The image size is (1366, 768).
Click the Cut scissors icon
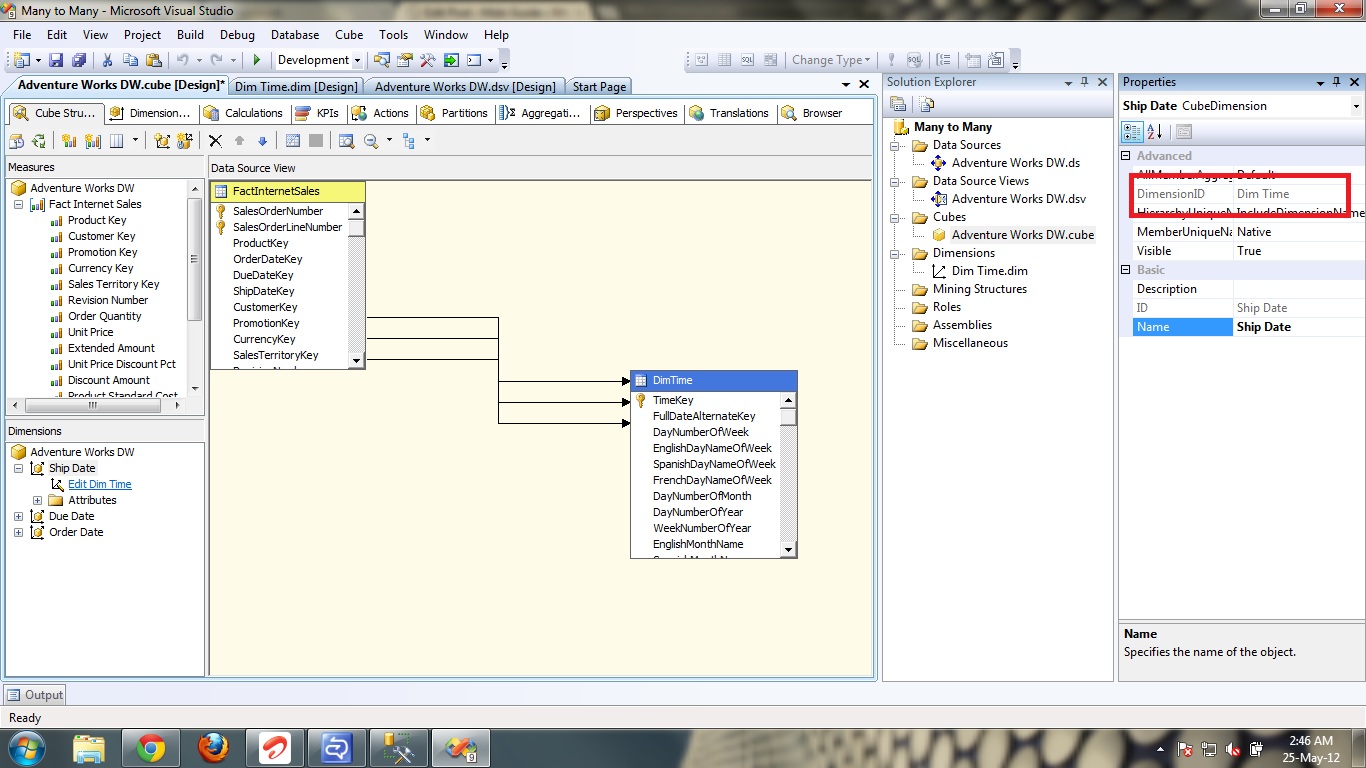107,61
